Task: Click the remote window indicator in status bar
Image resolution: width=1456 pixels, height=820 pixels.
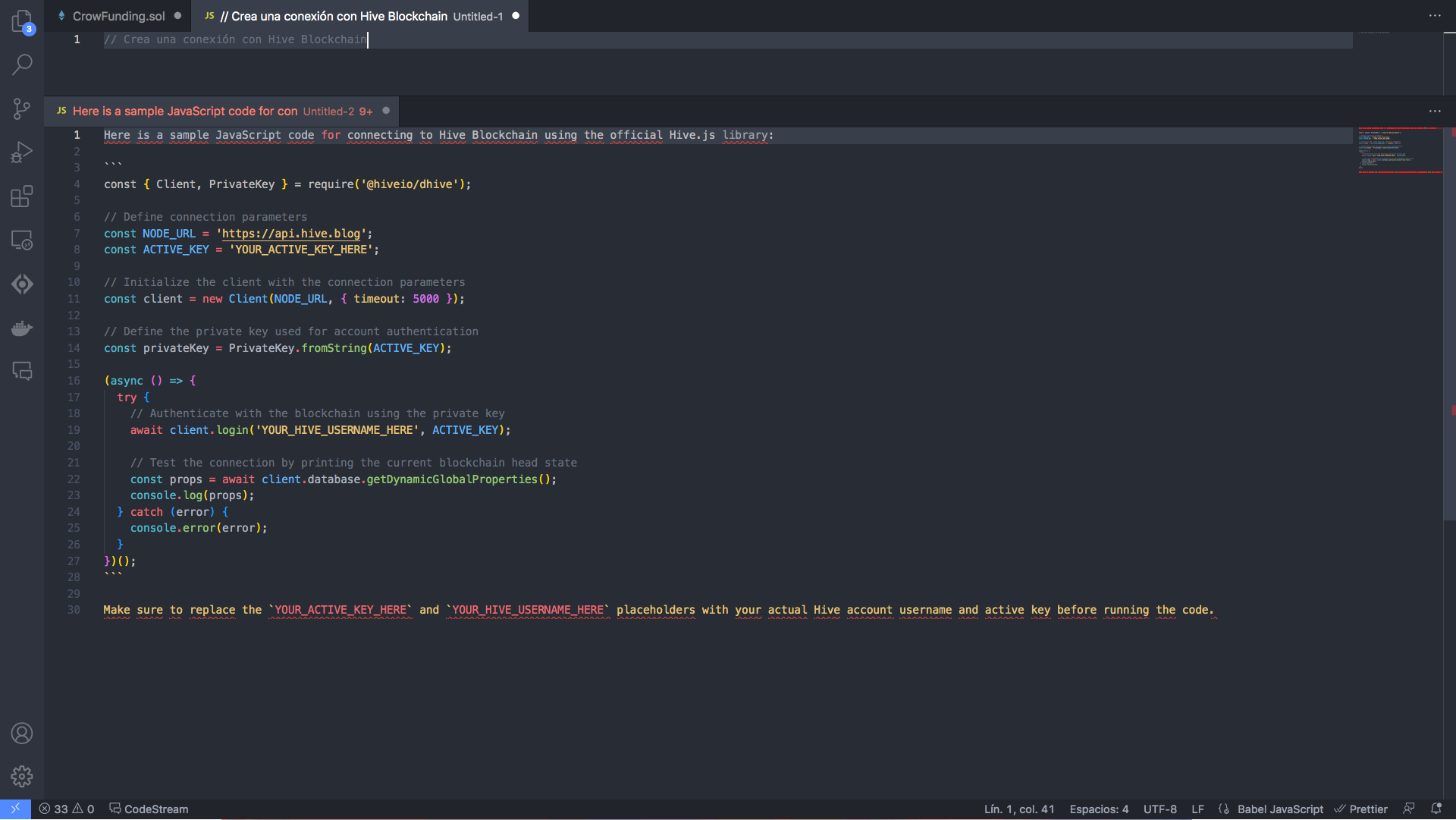Action: tap(15, 809)
